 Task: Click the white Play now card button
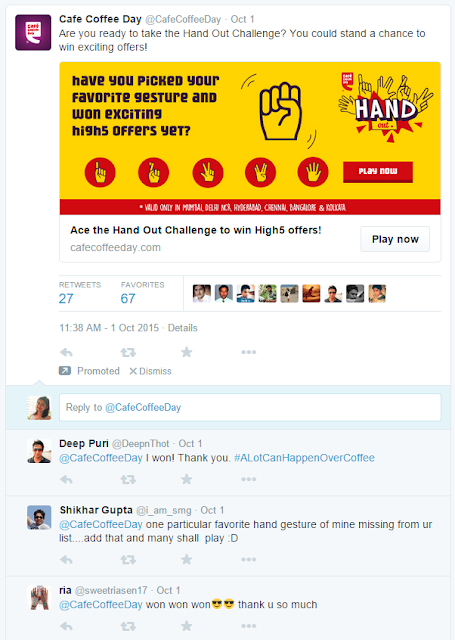pos(395,239)
